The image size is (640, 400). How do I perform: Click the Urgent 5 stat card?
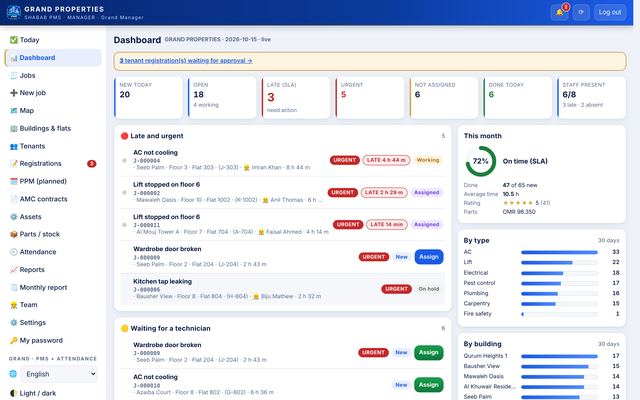(370, 98)
